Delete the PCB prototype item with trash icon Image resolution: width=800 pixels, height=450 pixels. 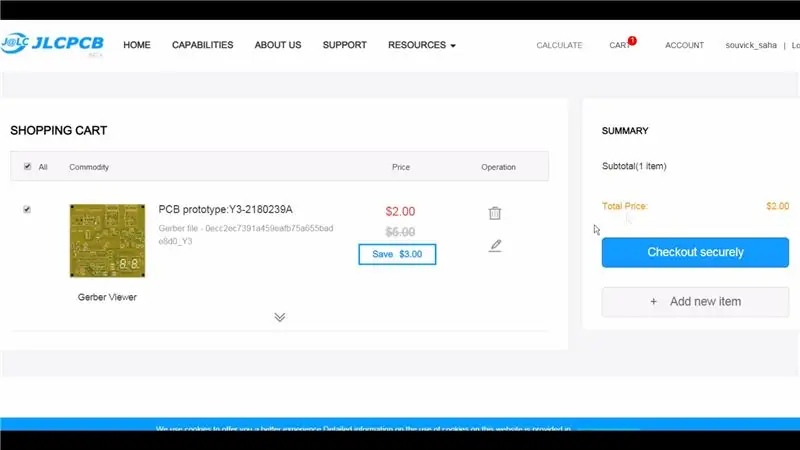494,213
